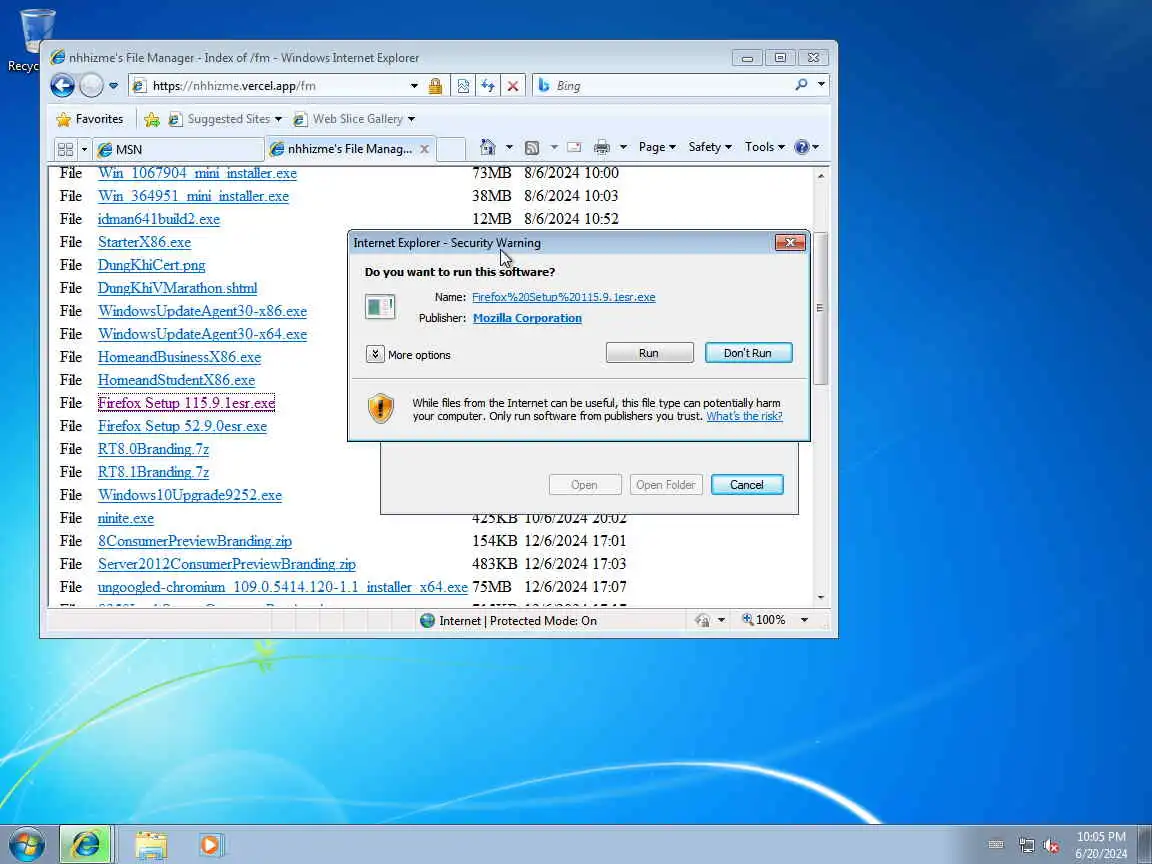Open the recent pages dropdown arrow

(x=113, y=86)
